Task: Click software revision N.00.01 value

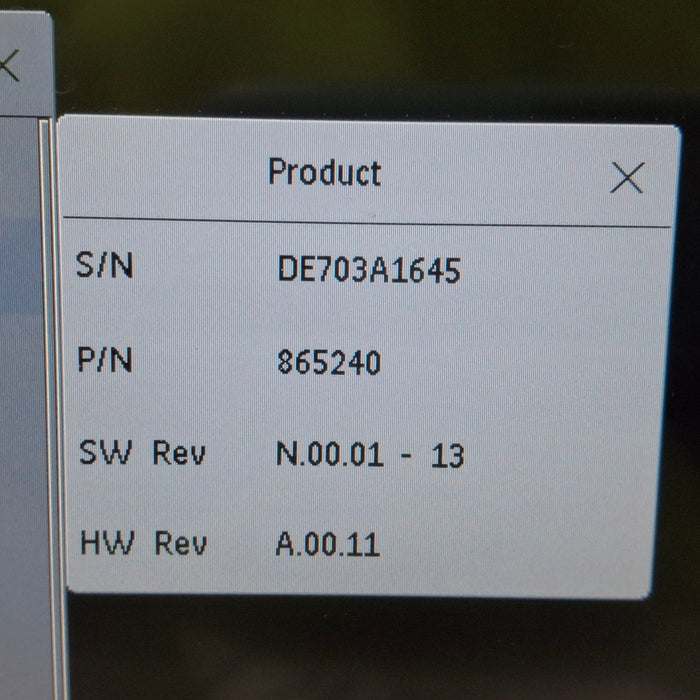Action: coord(329,455)
